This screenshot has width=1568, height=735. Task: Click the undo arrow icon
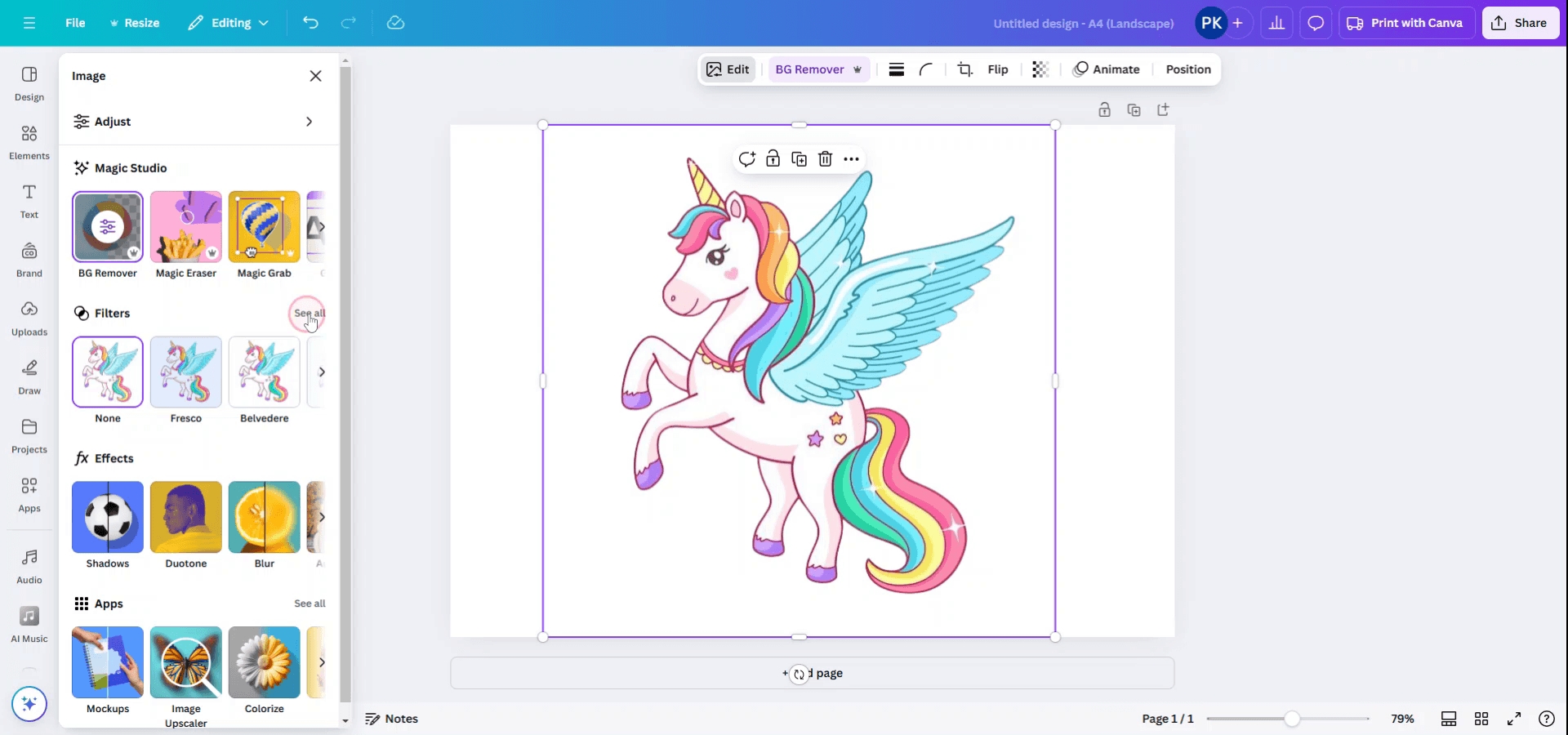click(x=310, y=23)
